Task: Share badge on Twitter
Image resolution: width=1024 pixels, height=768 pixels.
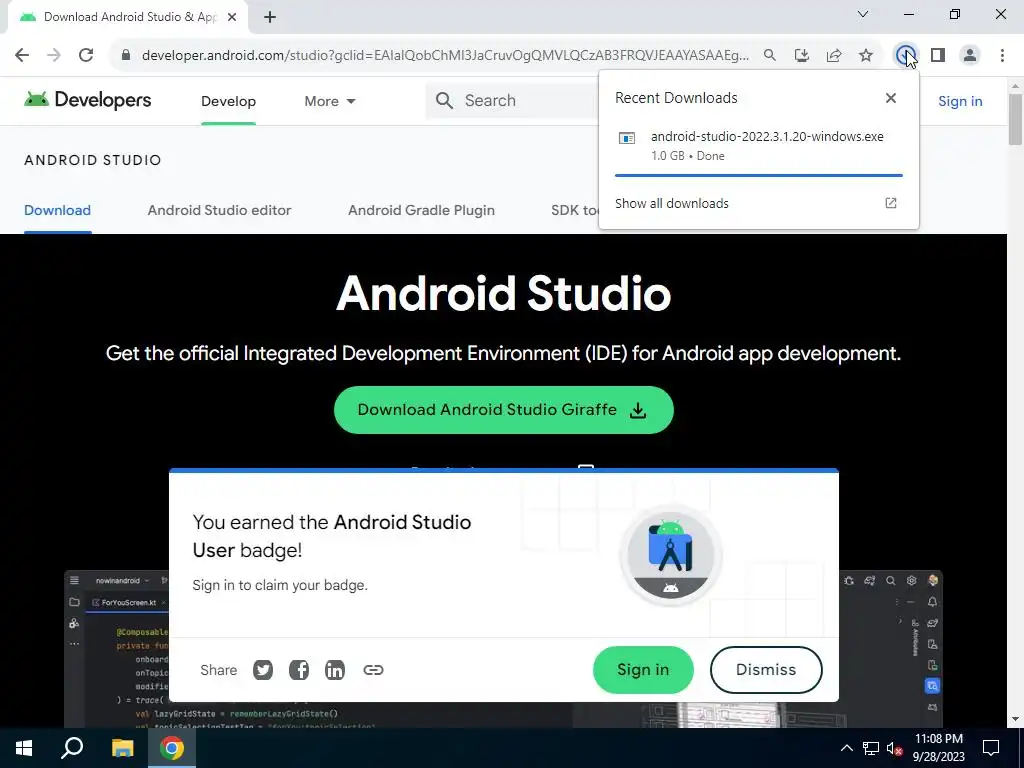Action: (x=263, y=670)
